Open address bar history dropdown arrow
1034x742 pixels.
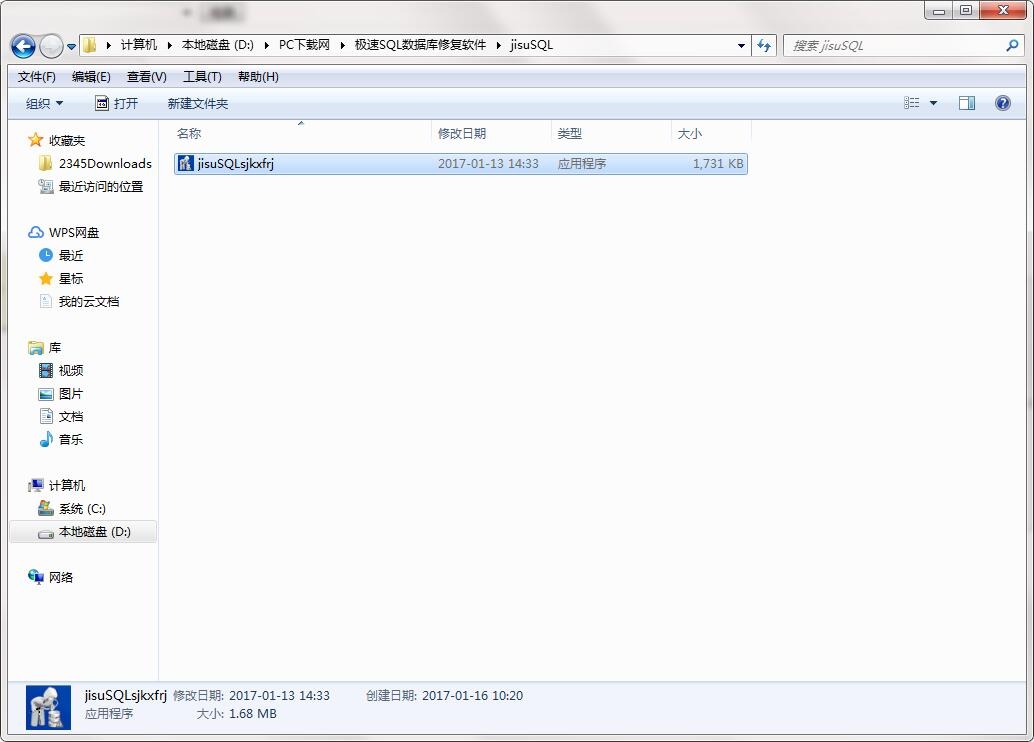click(741, 46)
